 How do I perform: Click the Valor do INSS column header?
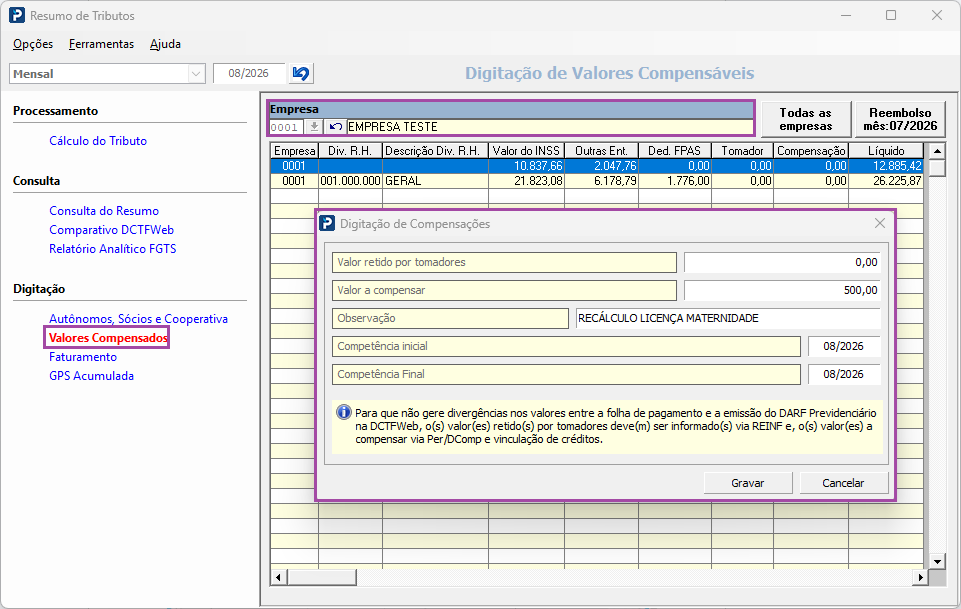[x=526, y=151]
